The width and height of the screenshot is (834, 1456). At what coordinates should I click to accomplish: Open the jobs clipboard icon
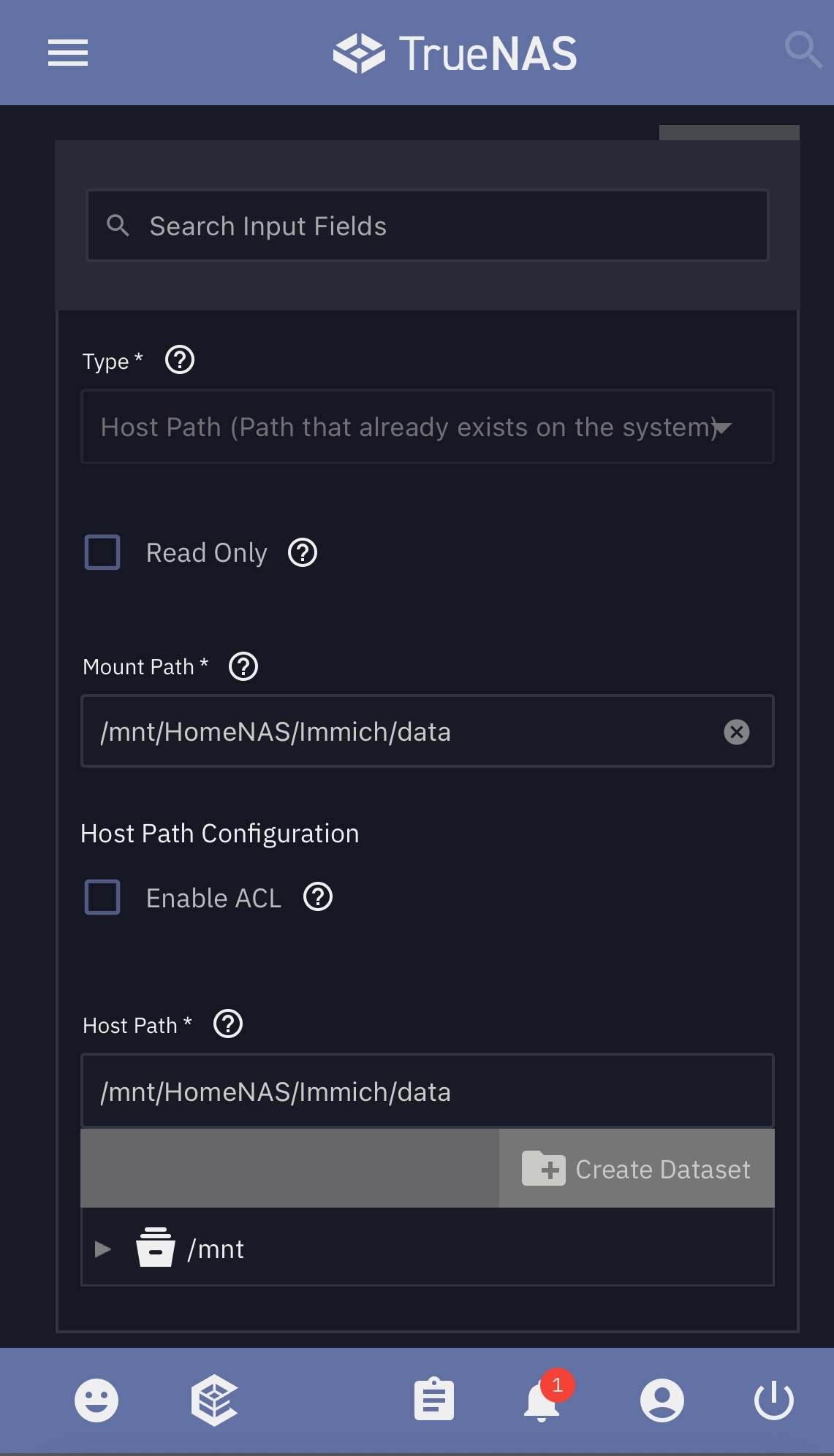434,1400
